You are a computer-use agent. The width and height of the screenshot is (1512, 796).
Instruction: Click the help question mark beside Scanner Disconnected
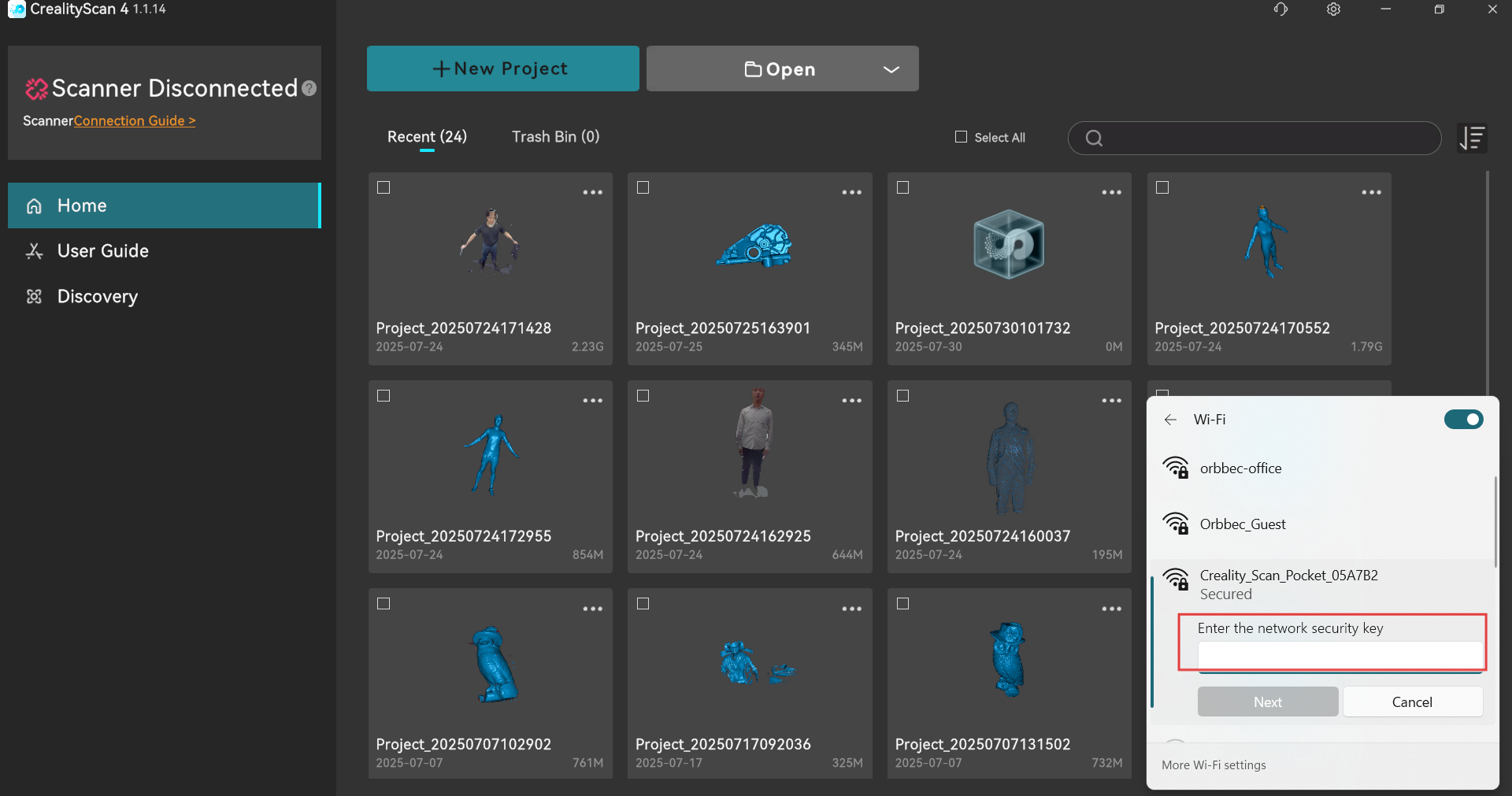(309, 88)
